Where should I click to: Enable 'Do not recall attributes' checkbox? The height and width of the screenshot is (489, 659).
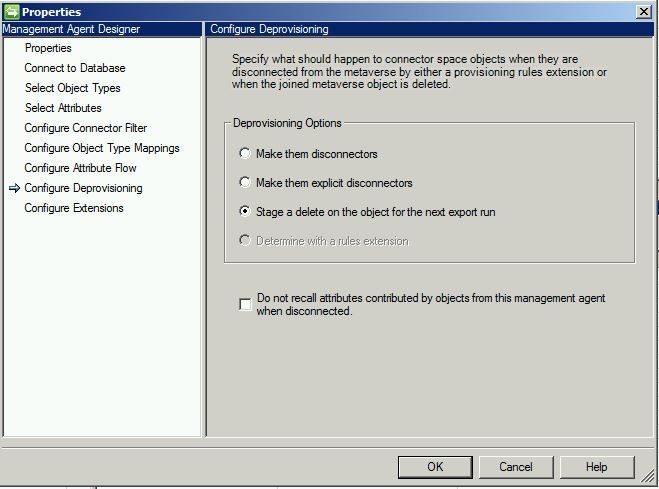point(245,304)
